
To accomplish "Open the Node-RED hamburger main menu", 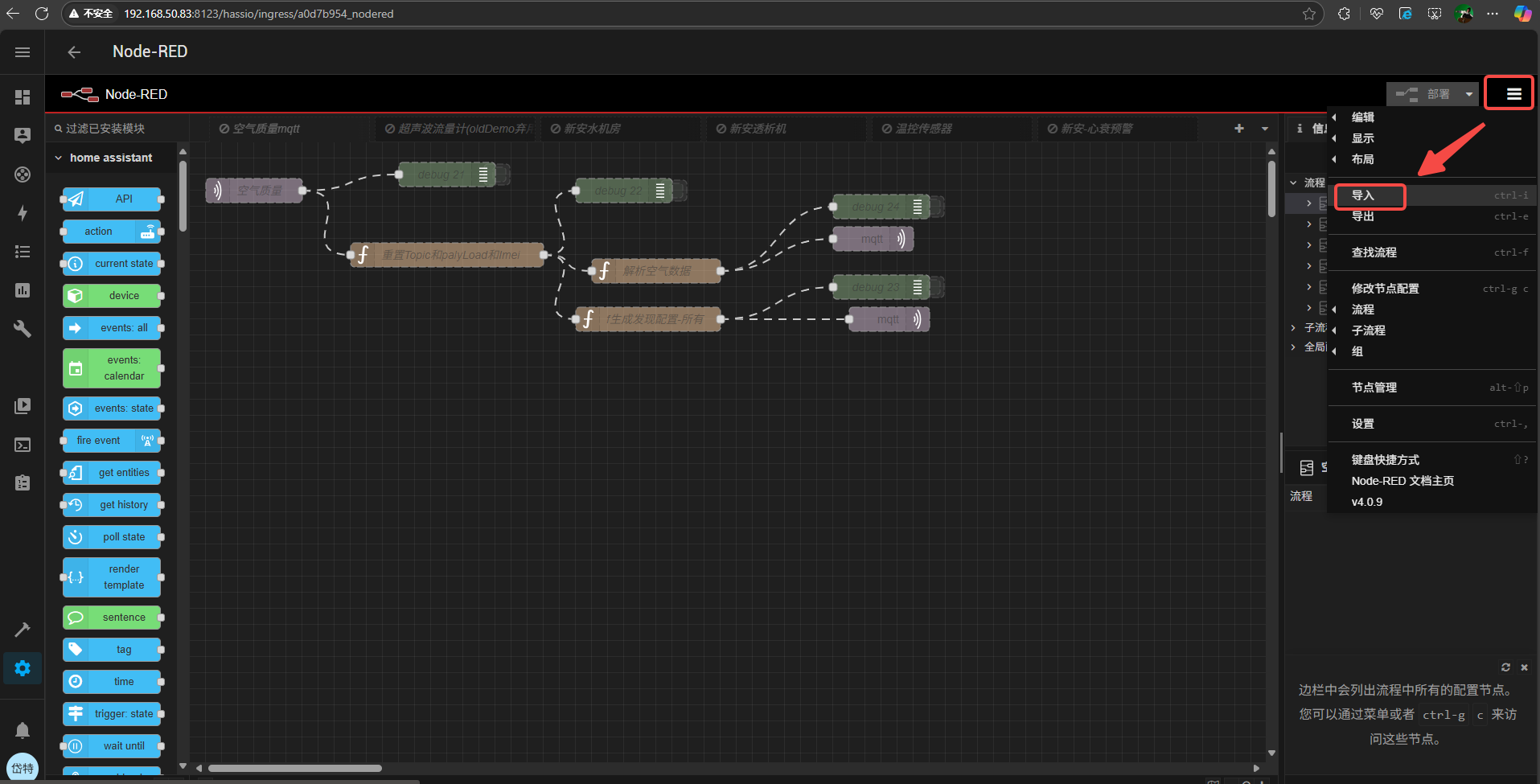I will [x=1513, y=94].
